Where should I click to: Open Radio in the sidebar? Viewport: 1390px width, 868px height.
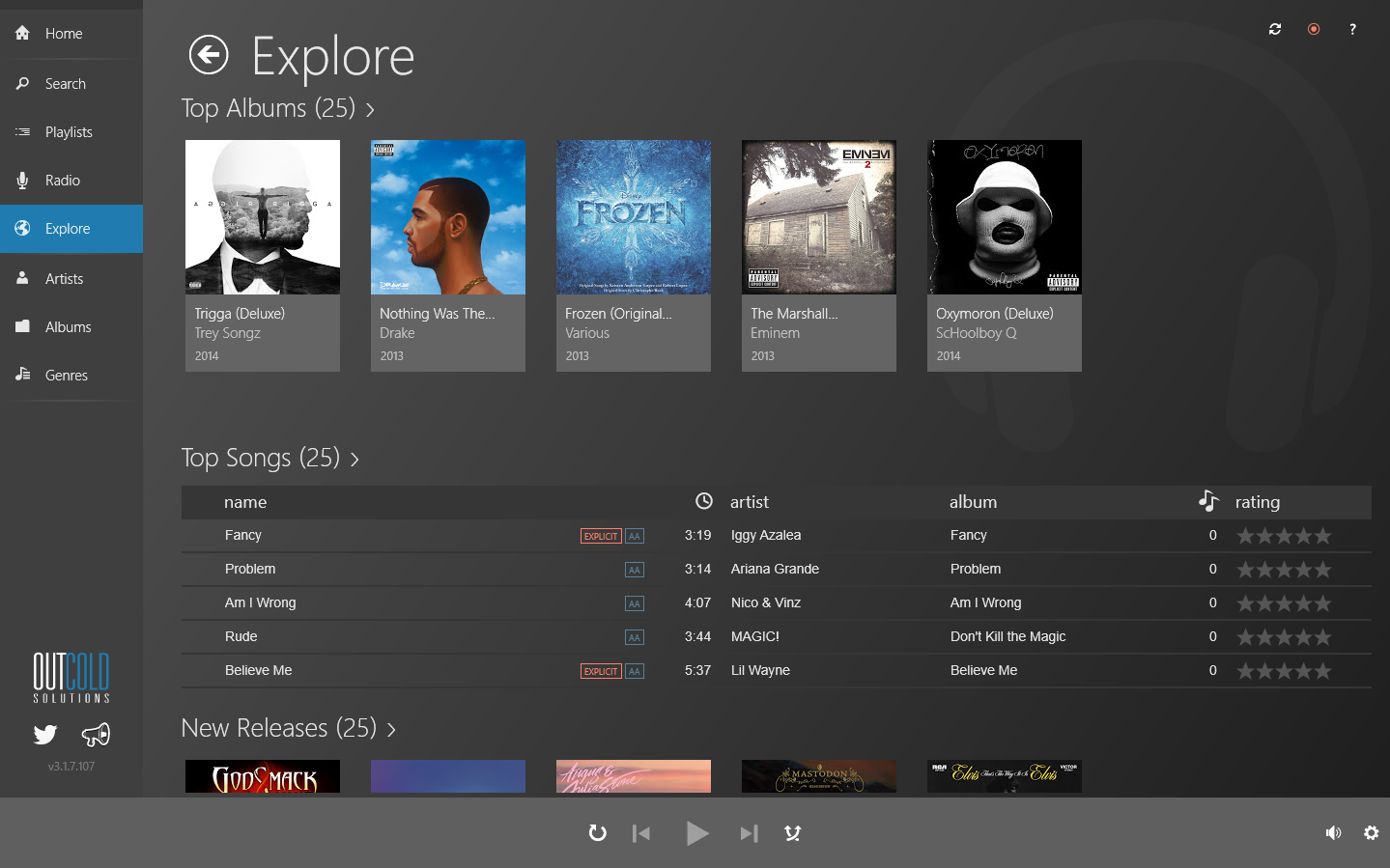(x=71, y=181)
